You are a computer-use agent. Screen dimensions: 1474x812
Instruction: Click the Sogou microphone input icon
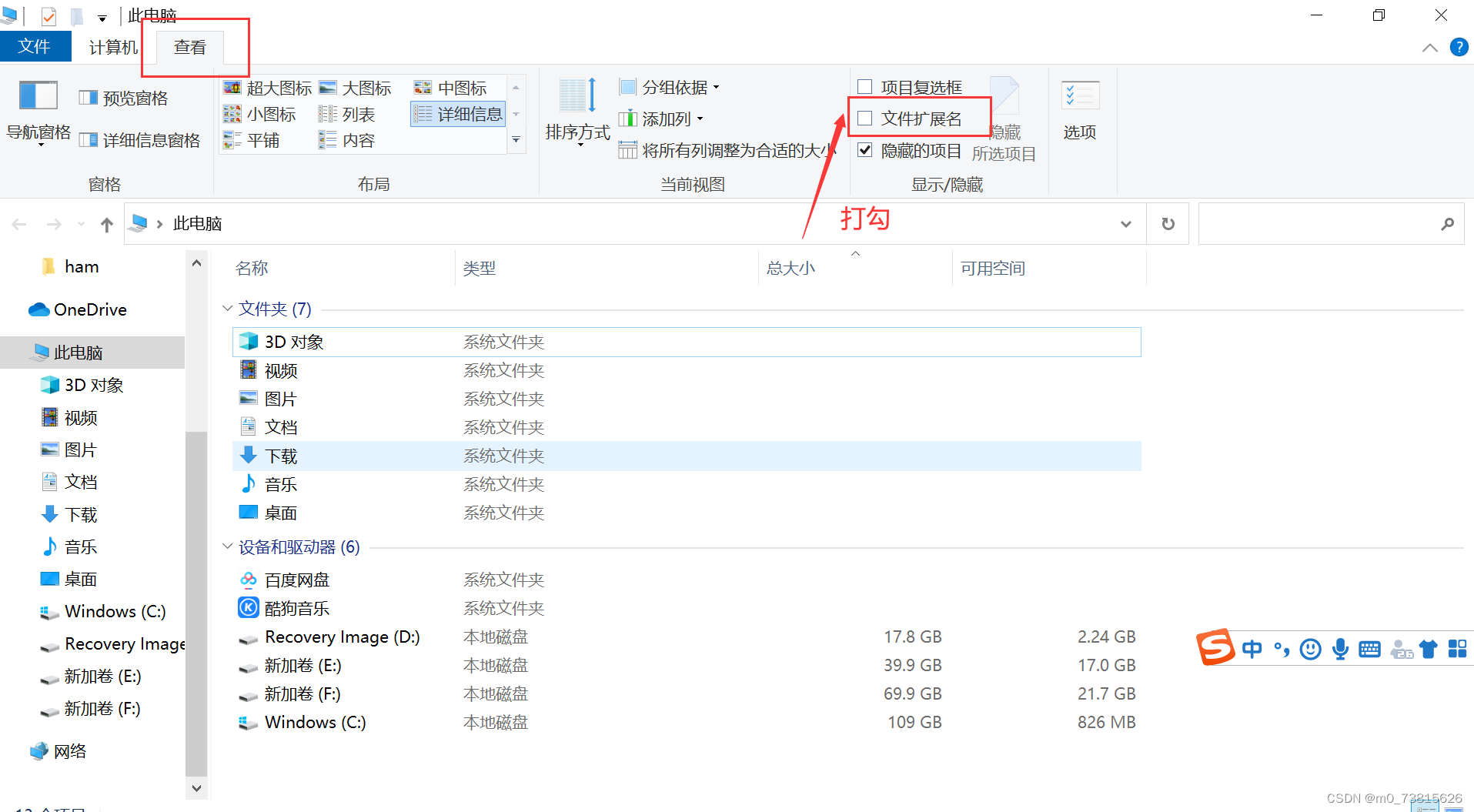click(1340, 649)
